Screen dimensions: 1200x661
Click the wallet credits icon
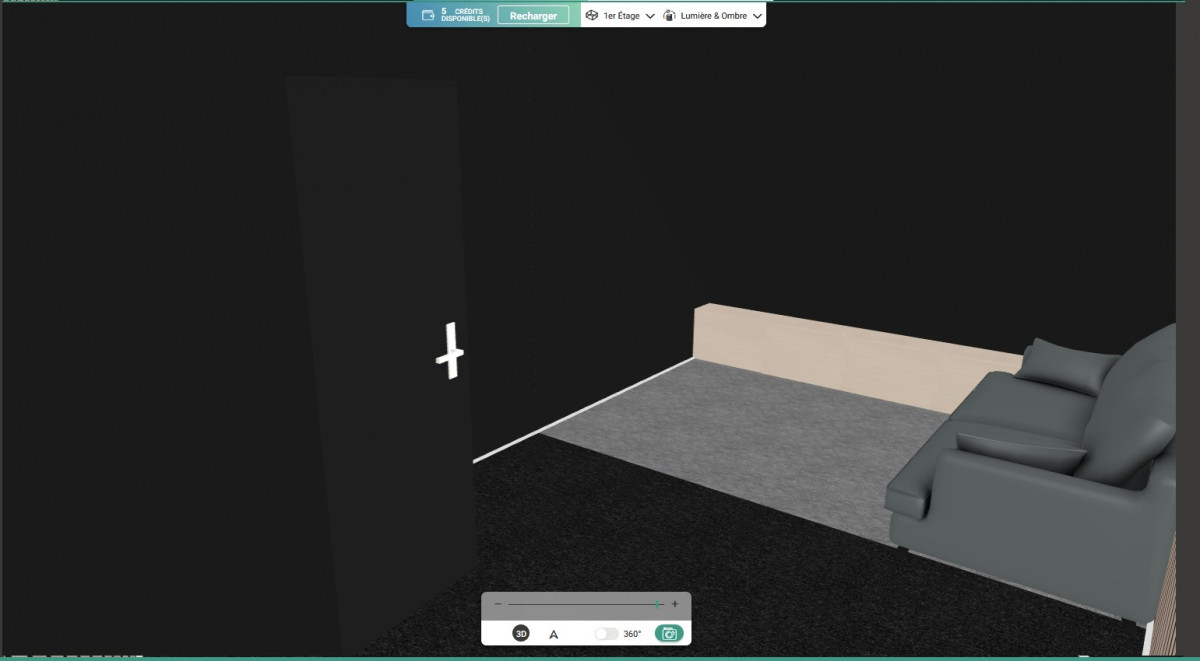pyautogui.click(x=428, y=15)
